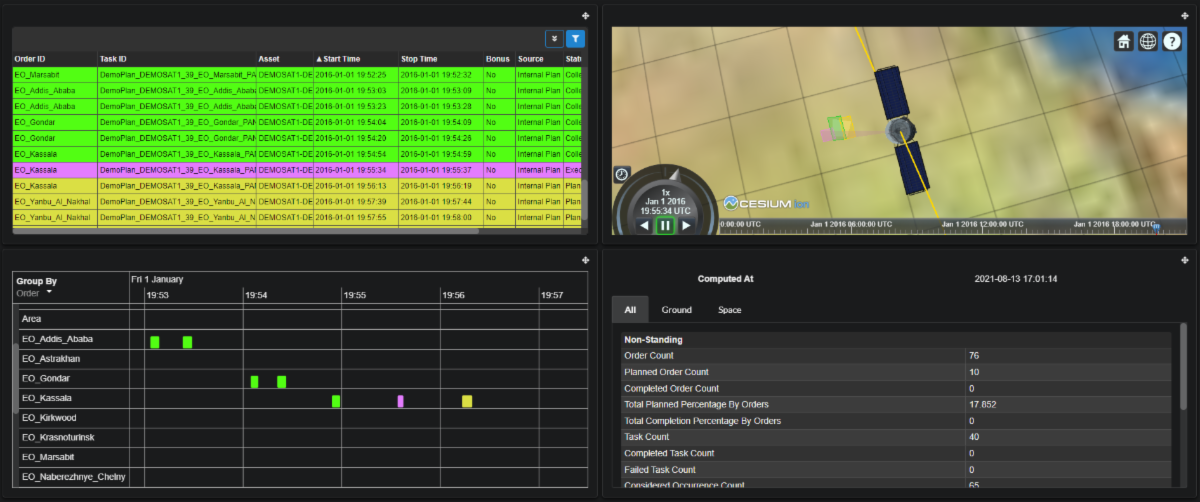
Task: Open the globe scene mode picker
Action: point(1148,41)
